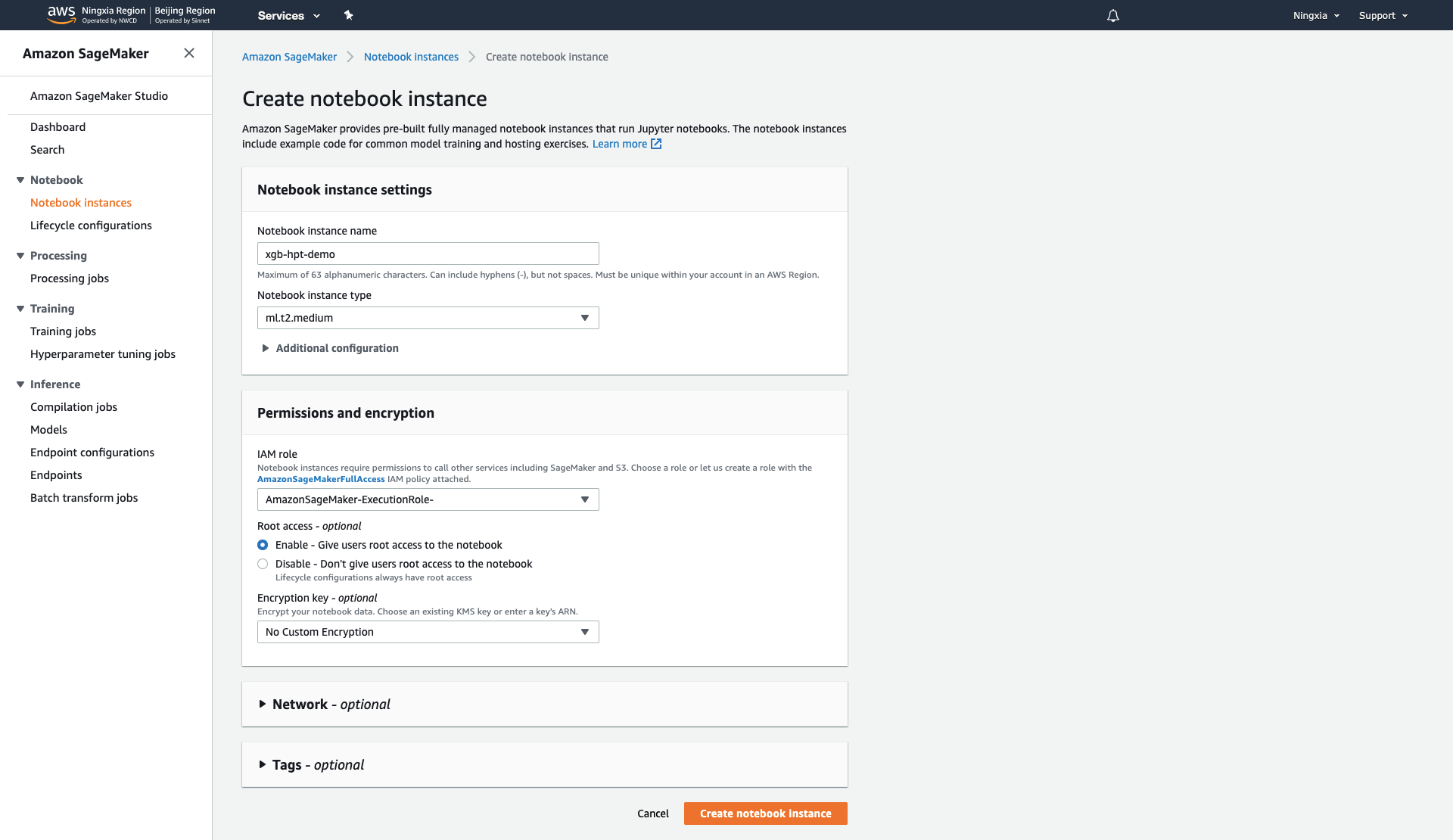Click the Cancel button
Image resolution: width=1453 pixels, height=840 pixels.
click(x=653, y=814)
